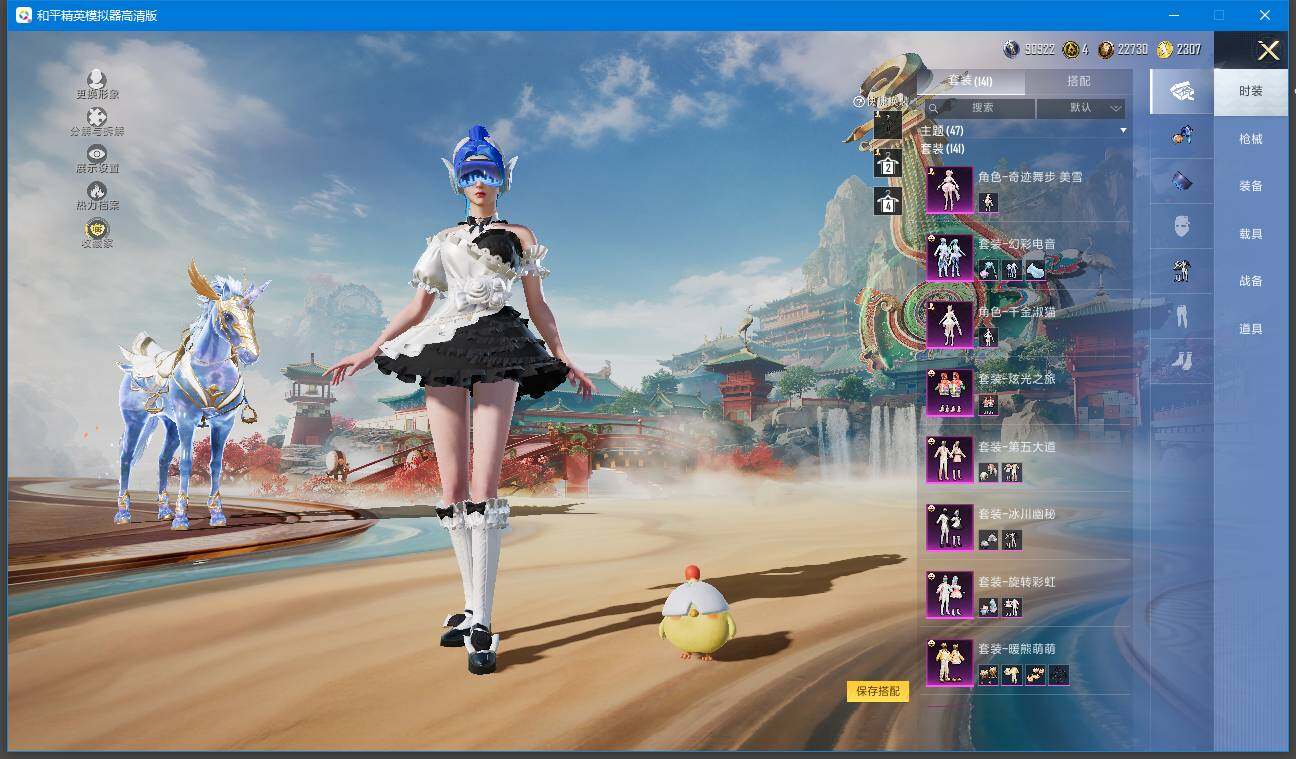Click the emulator app logo in title bar
The image size is (1296, 759).
pyautogui.click(x=23, y=15)
